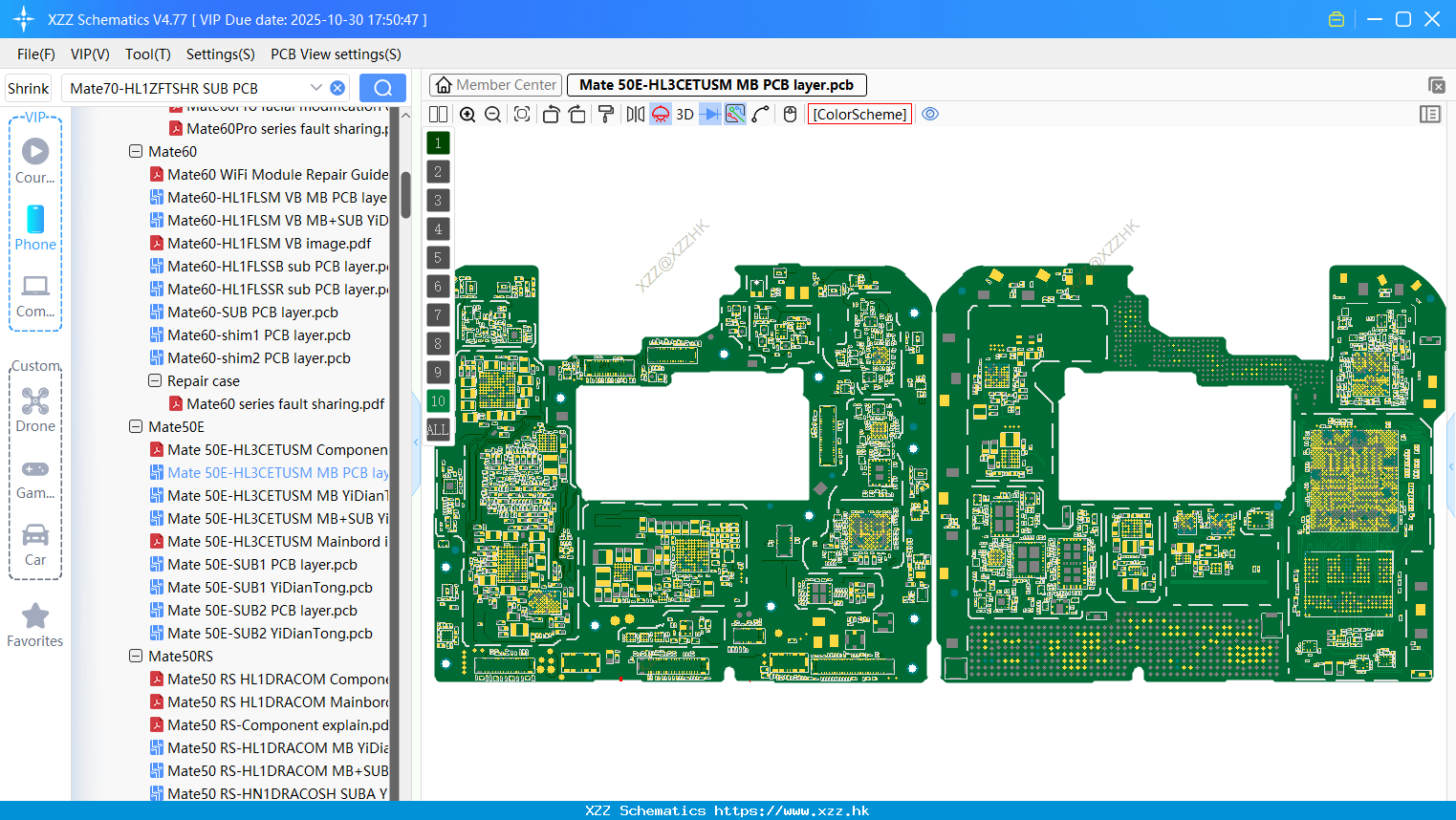Select the Game console category
Screen dimensions: 1456x820
tap(35, 478)
